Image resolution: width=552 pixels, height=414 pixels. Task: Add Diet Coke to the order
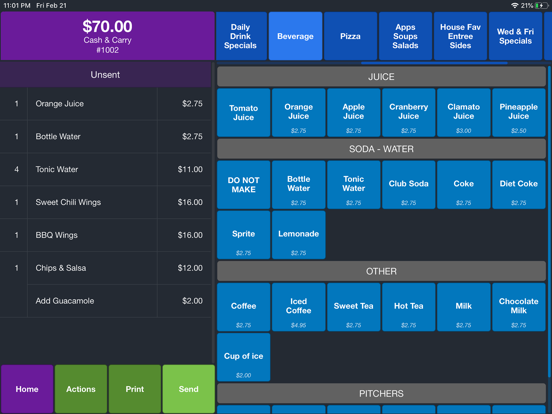coord(519,185)
